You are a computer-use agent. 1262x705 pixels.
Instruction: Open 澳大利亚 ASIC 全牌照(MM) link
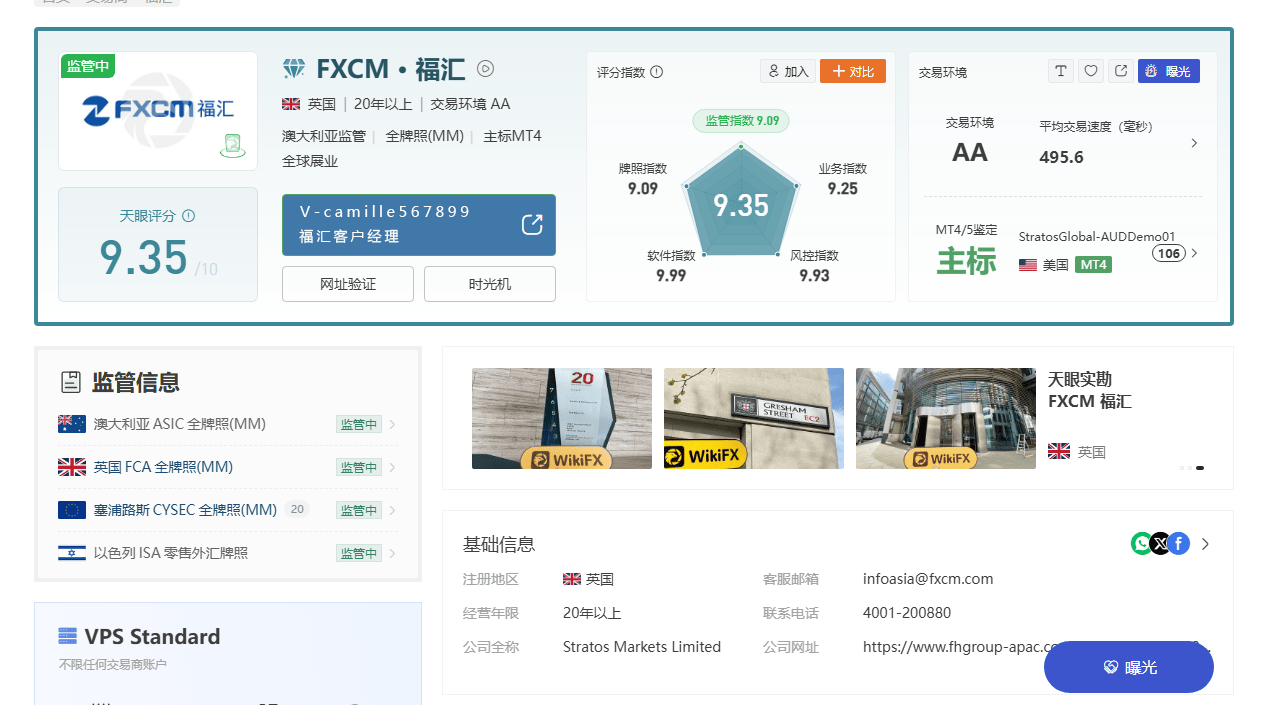[x=180, y=424]
